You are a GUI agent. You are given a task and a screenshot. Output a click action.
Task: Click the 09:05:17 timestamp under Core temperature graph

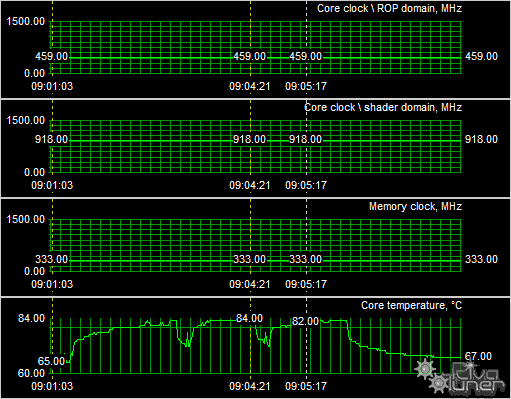click(306, 386)
